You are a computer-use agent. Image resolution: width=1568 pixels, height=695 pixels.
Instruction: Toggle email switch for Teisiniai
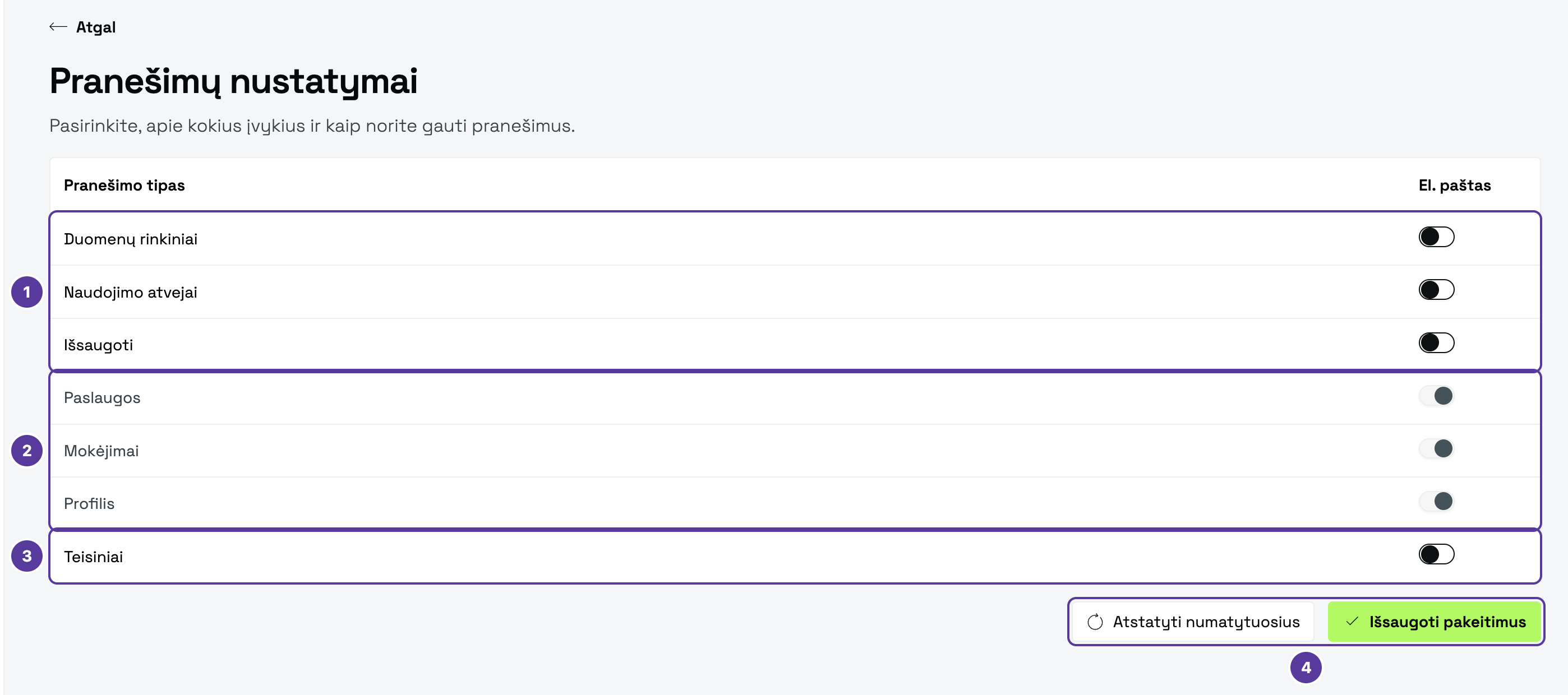(1436, 554)
